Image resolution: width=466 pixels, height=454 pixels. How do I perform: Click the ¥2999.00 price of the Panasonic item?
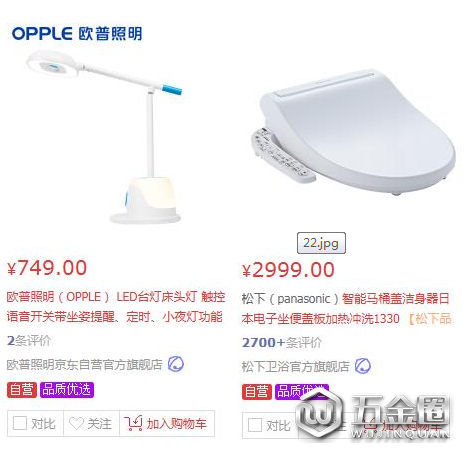(288, 270)
